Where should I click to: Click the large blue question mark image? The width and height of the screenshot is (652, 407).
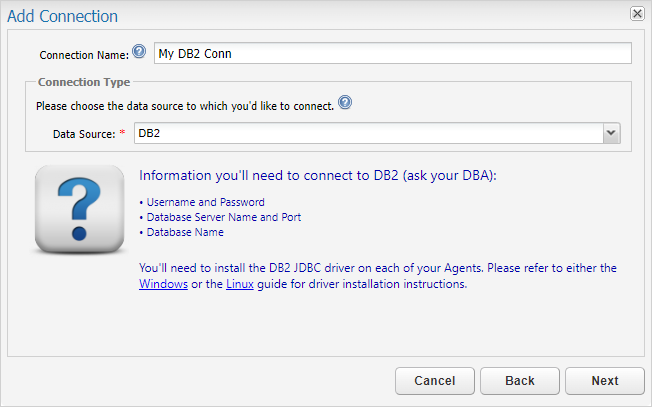(x=78, y=209)
